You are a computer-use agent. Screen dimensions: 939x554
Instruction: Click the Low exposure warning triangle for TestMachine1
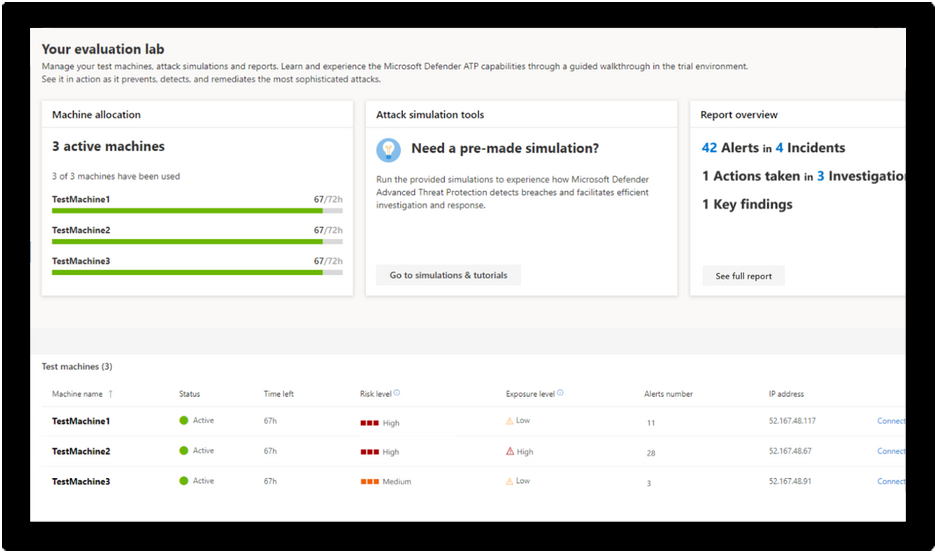[x=510, y=422]
